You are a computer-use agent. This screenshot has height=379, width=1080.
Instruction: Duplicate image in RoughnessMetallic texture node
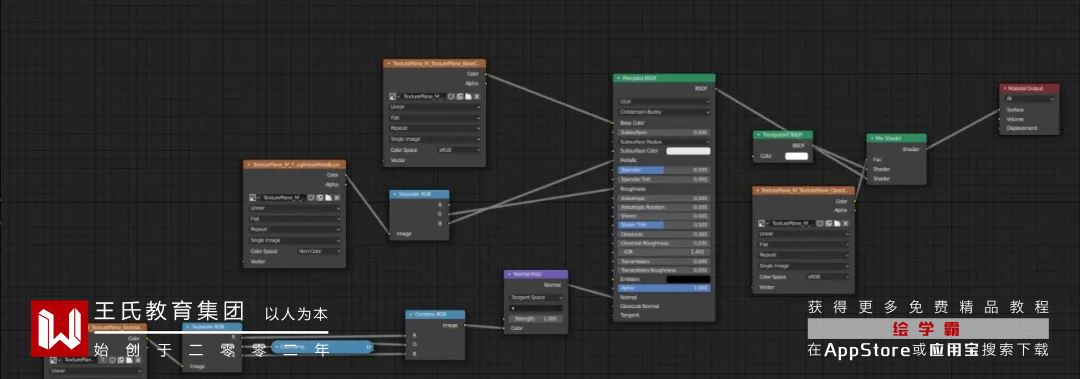point(320,197)
